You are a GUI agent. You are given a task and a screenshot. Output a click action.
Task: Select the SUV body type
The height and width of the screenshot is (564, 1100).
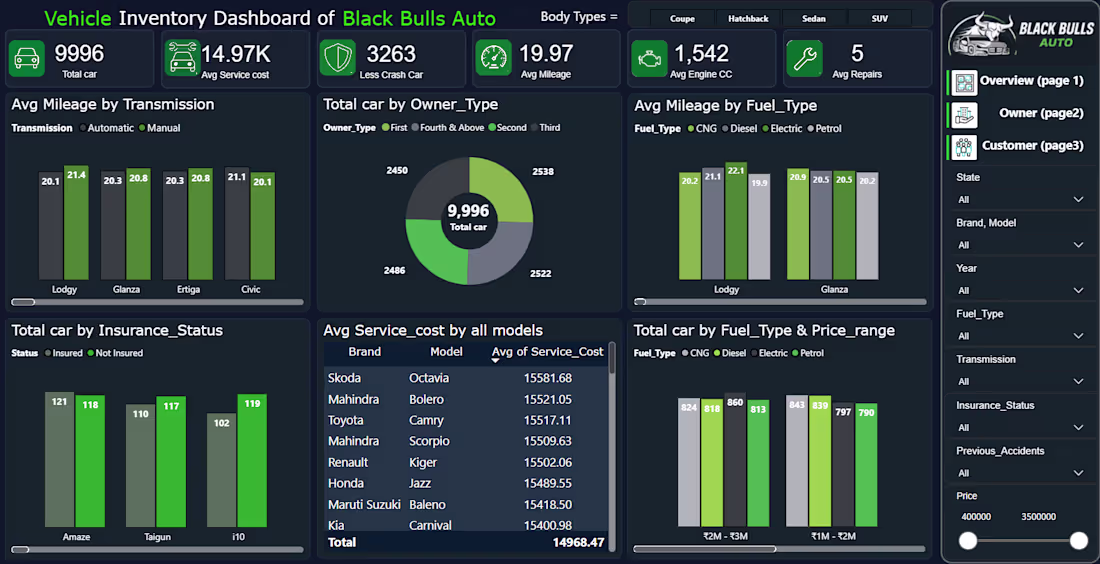coord(880,19)
